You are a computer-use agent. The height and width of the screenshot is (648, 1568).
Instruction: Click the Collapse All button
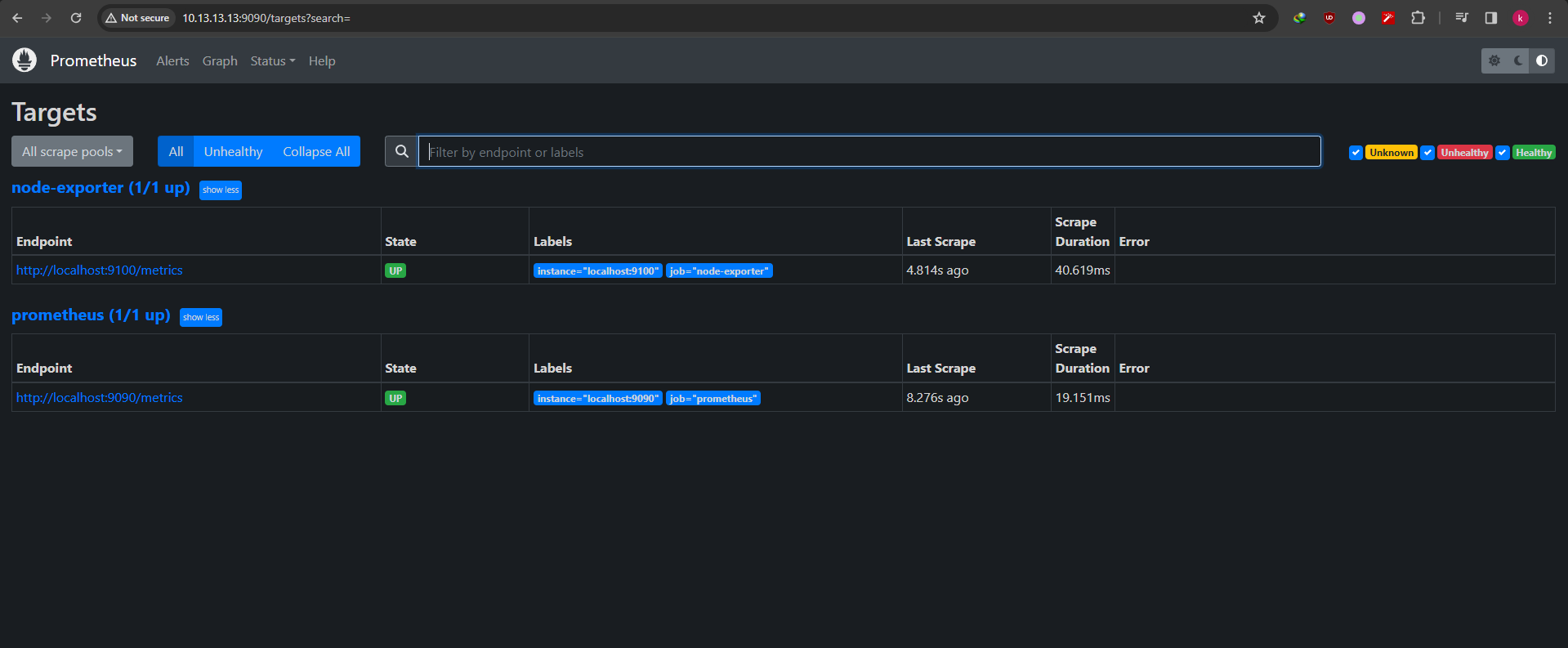(316, 151)
